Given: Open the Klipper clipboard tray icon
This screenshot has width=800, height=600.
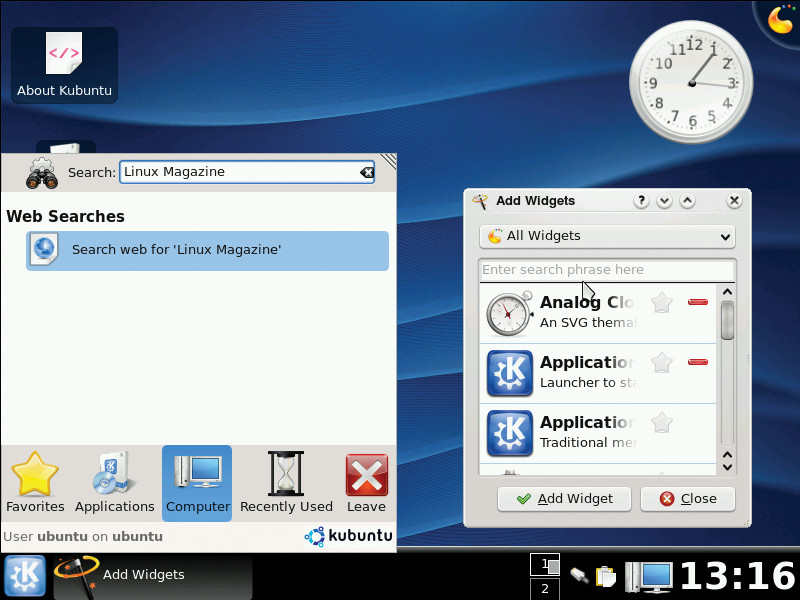Looking at the screenshot, I should (x=606, y=576).
